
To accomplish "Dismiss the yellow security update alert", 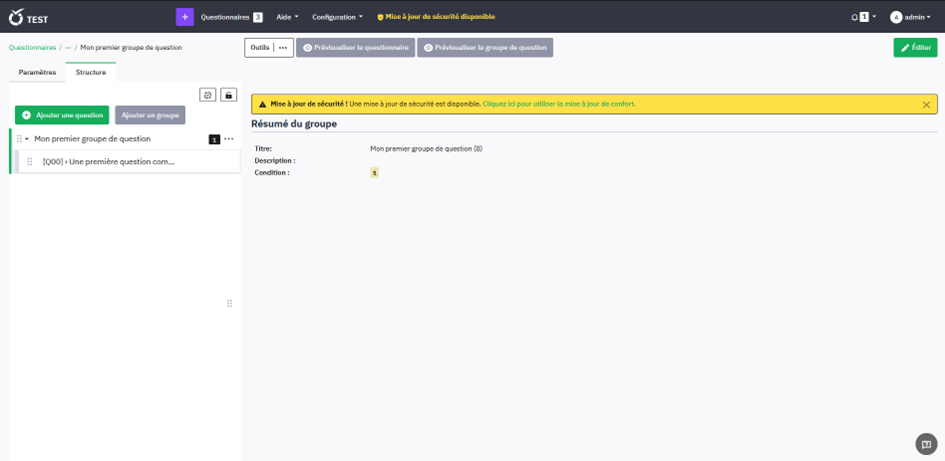I will point(926,104).
